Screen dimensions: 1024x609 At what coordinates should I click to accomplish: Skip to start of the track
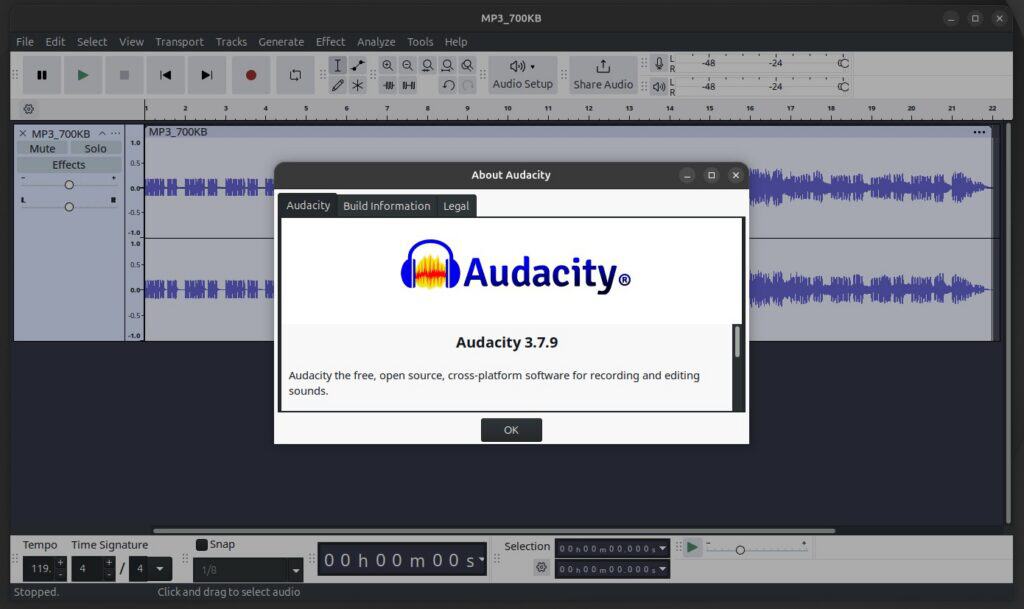[165, 75]
